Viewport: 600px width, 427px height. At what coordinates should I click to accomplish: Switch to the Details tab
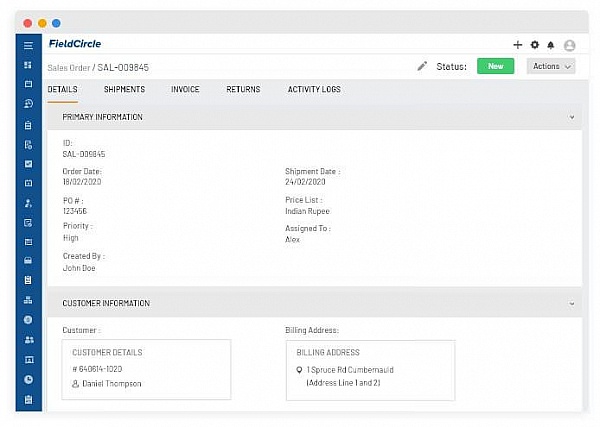pos(62,90)
